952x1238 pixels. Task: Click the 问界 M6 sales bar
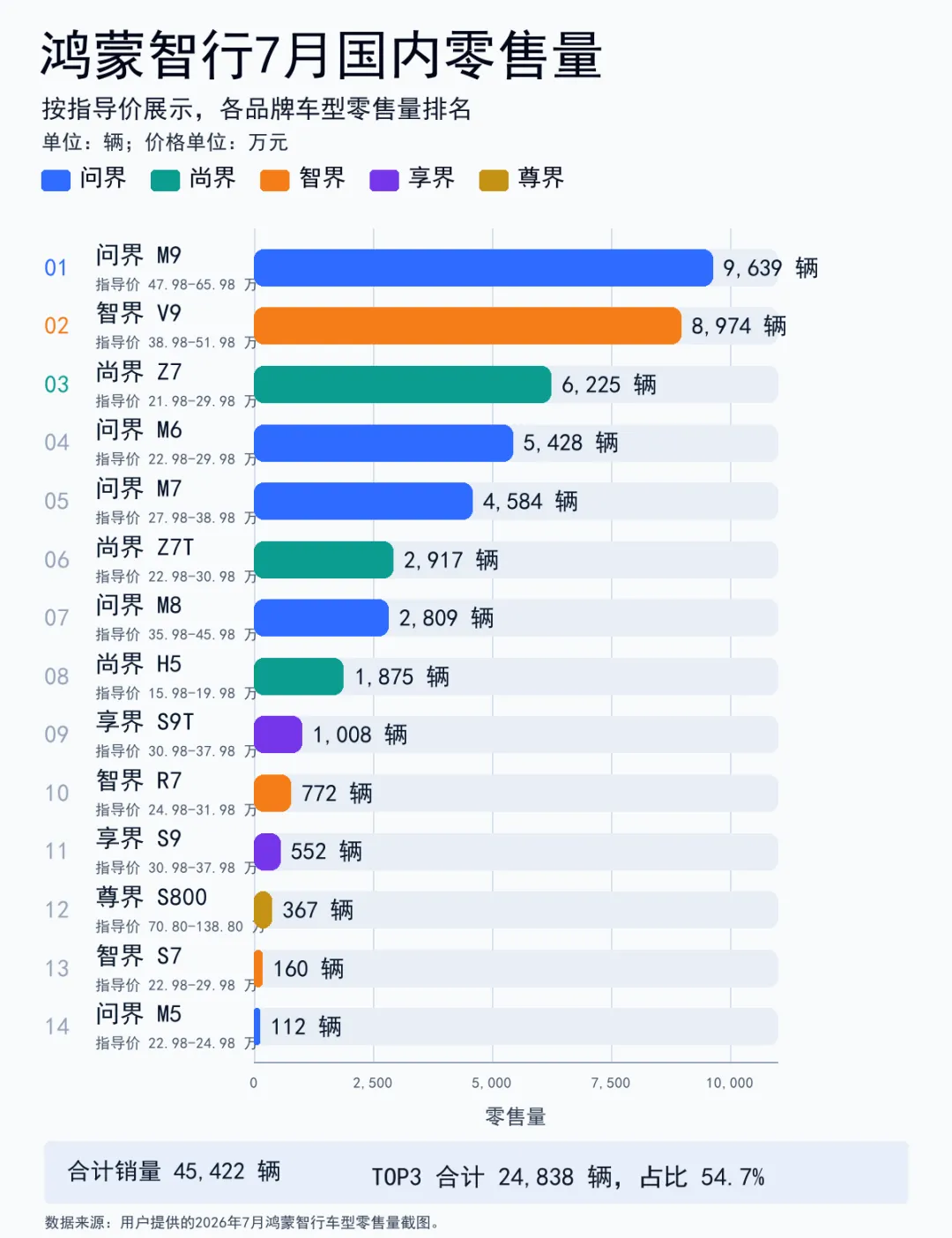[383, 443]
